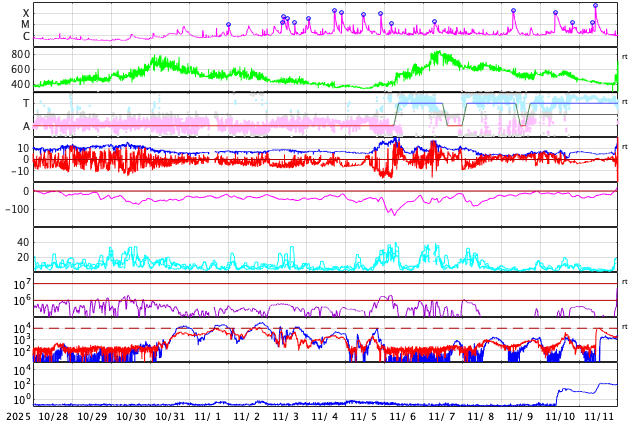Click the leftmost flare marker circle
Image resolution: width=634 pixels, height=424 pixels.
coord(228,25)
